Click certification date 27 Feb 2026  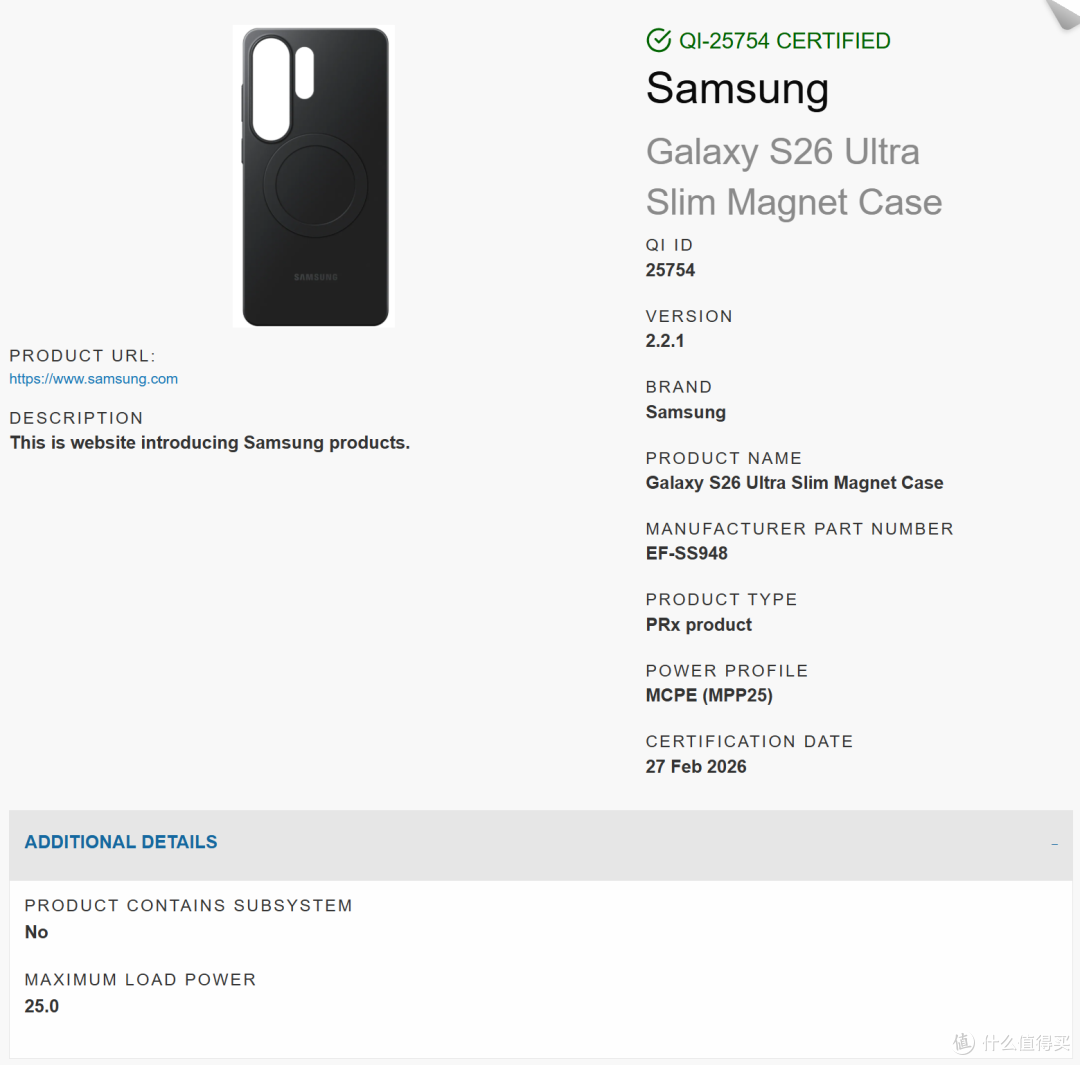click(x=696, y=766)
